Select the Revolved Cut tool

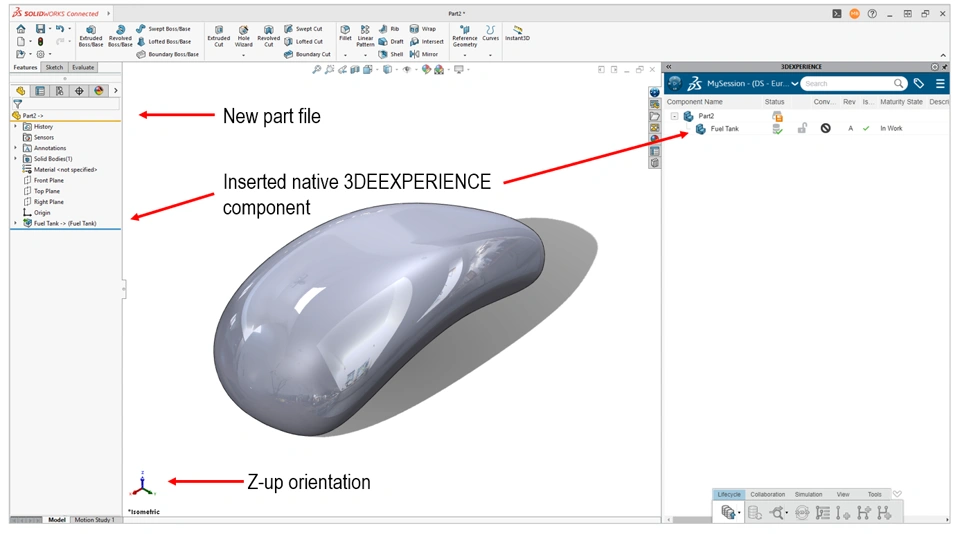tap(268, 36)
